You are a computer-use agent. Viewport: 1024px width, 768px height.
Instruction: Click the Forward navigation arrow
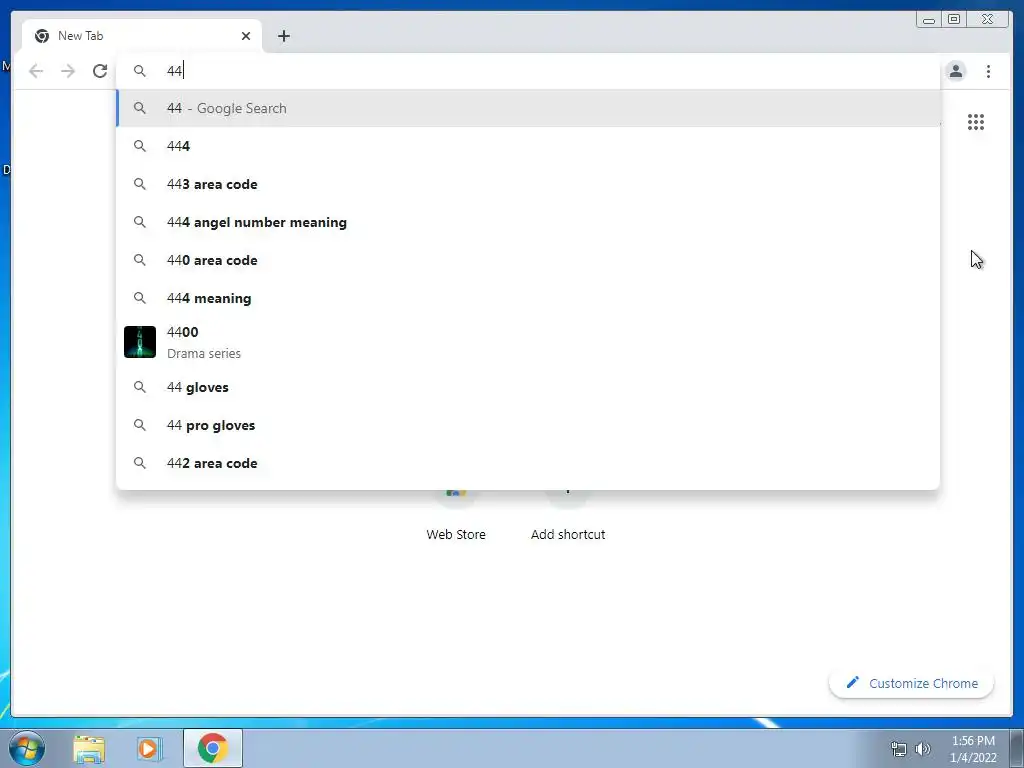[68, 71]
